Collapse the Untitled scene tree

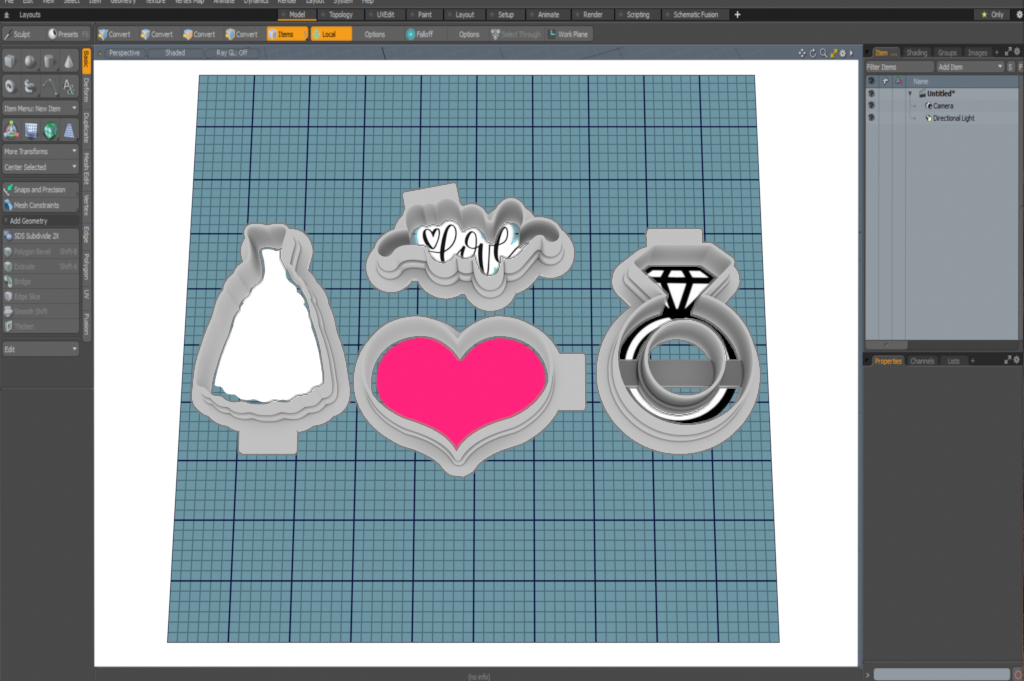point(910,93)
